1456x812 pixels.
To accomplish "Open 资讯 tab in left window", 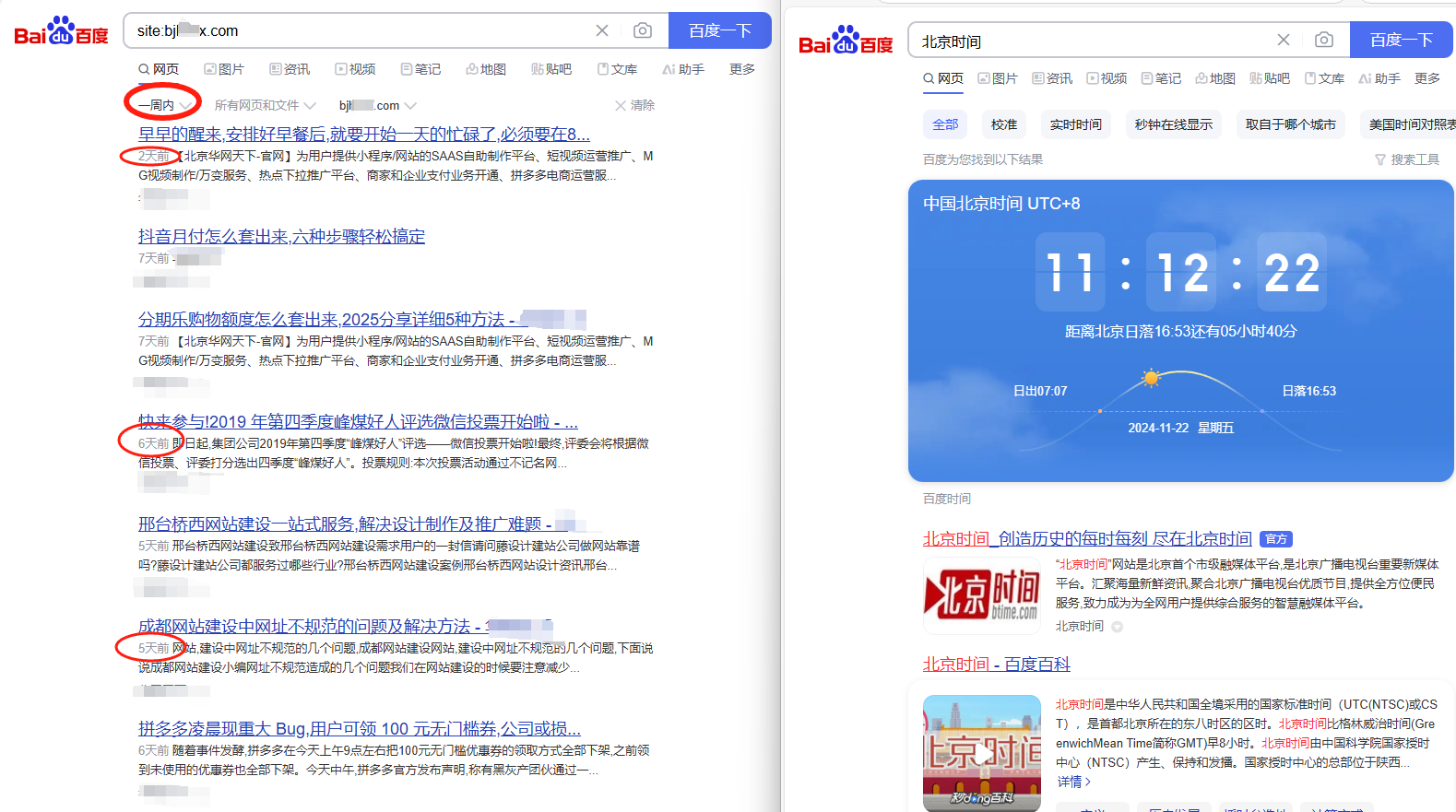I will [x=290, y=69].
